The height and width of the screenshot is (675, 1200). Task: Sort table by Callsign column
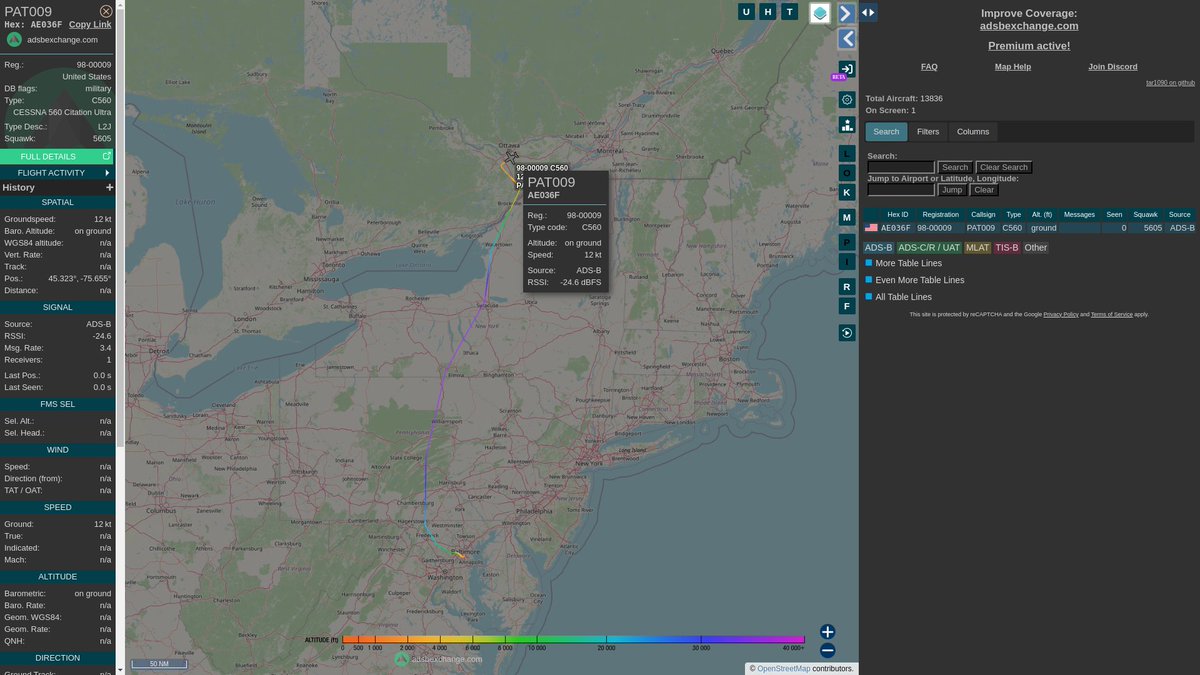[983, 214]
